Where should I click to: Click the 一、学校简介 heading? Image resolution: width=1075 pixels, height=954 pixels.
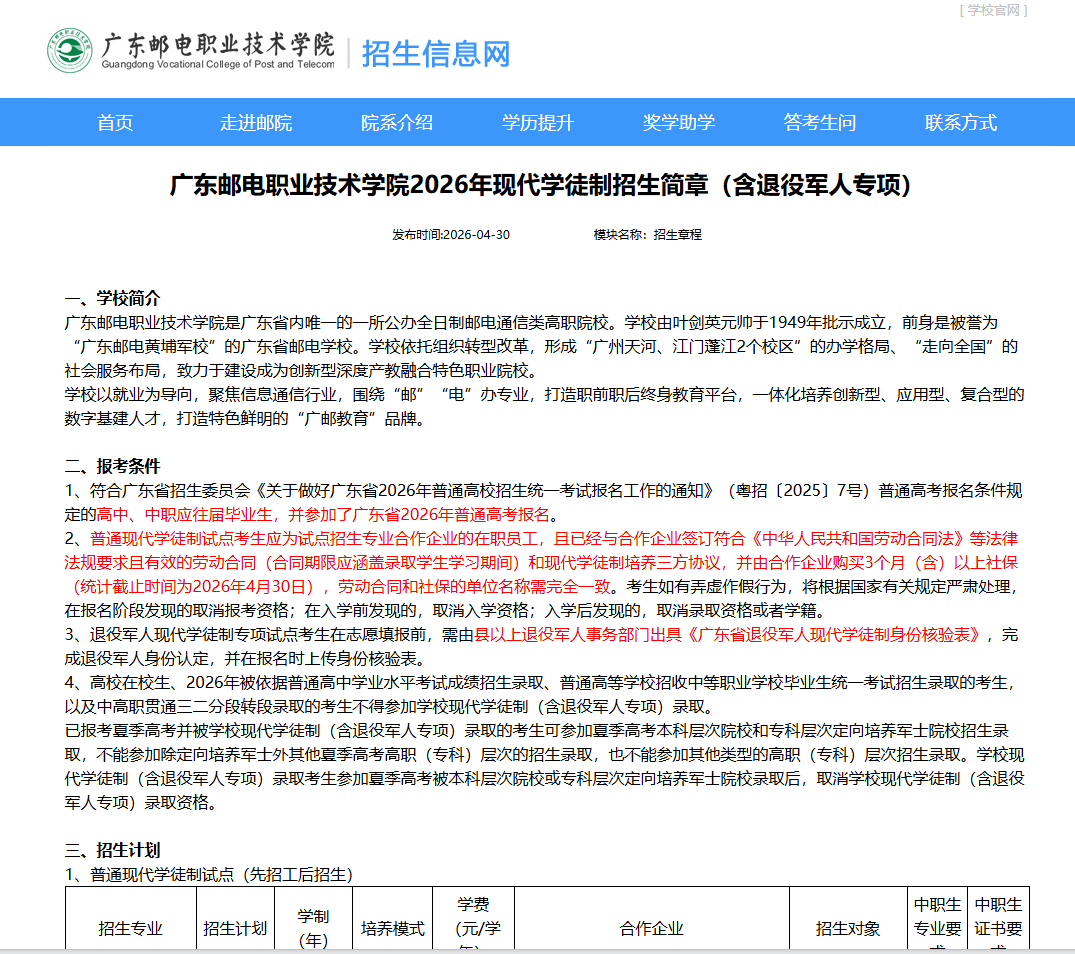point(112,298)
